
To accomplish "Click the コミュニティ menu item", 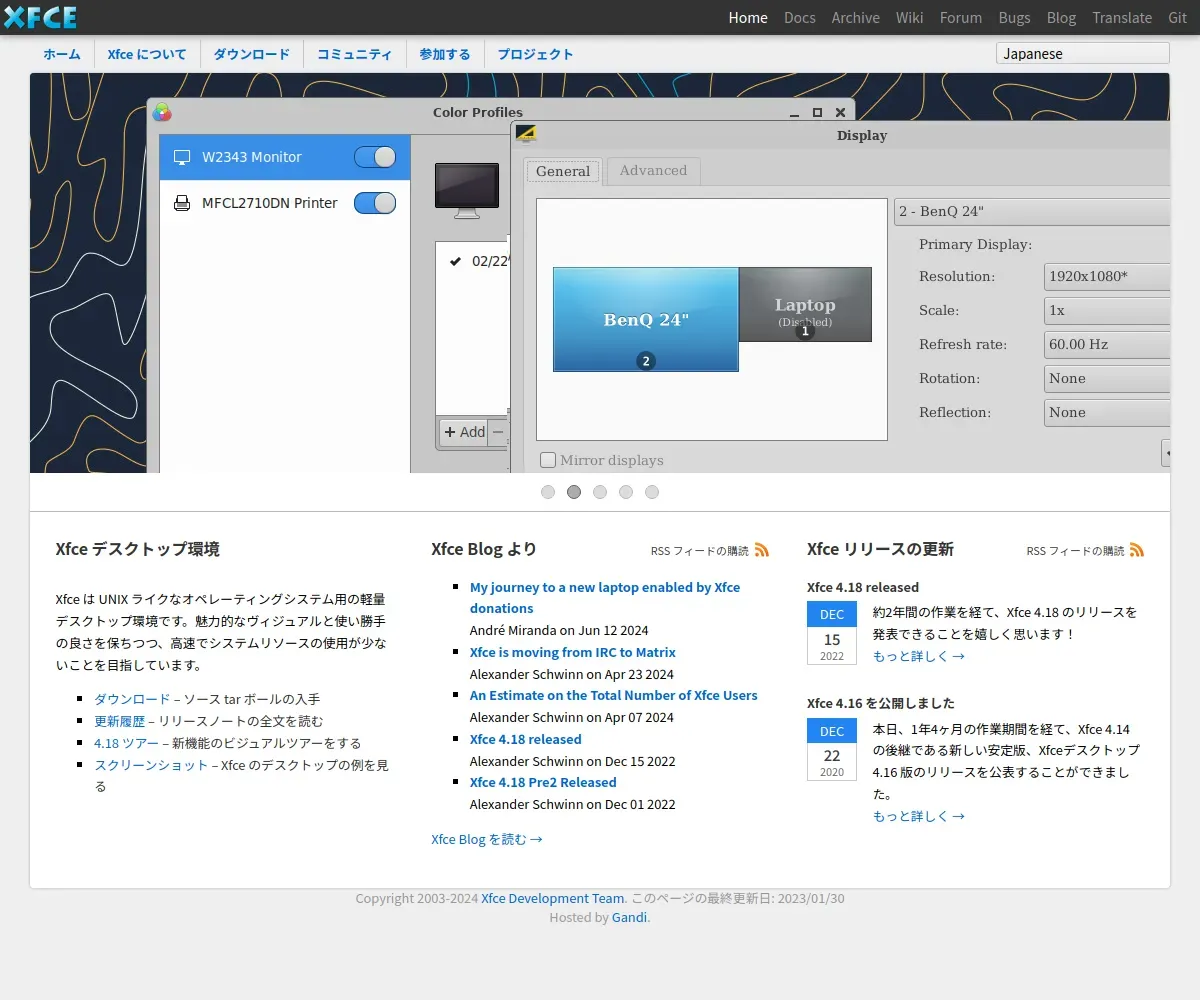I will click(355, 54).
